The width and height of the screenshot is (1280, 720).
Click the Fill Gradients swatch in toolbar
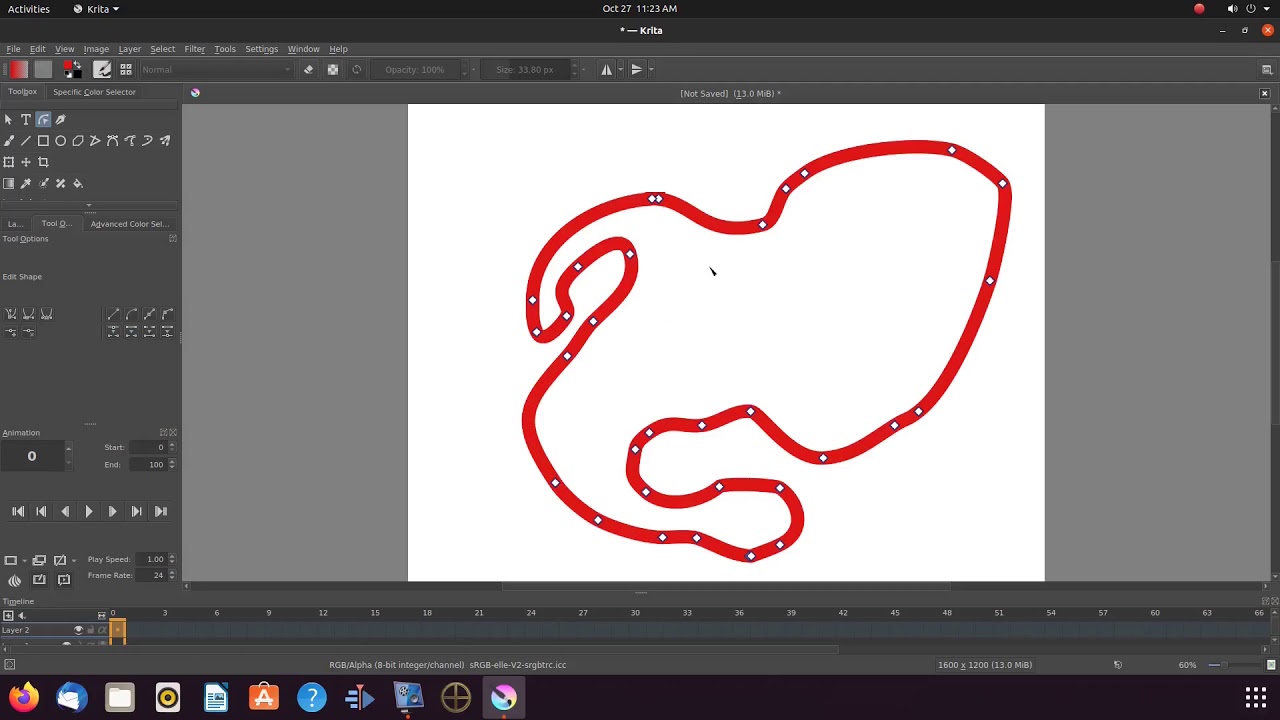point(18,69)
